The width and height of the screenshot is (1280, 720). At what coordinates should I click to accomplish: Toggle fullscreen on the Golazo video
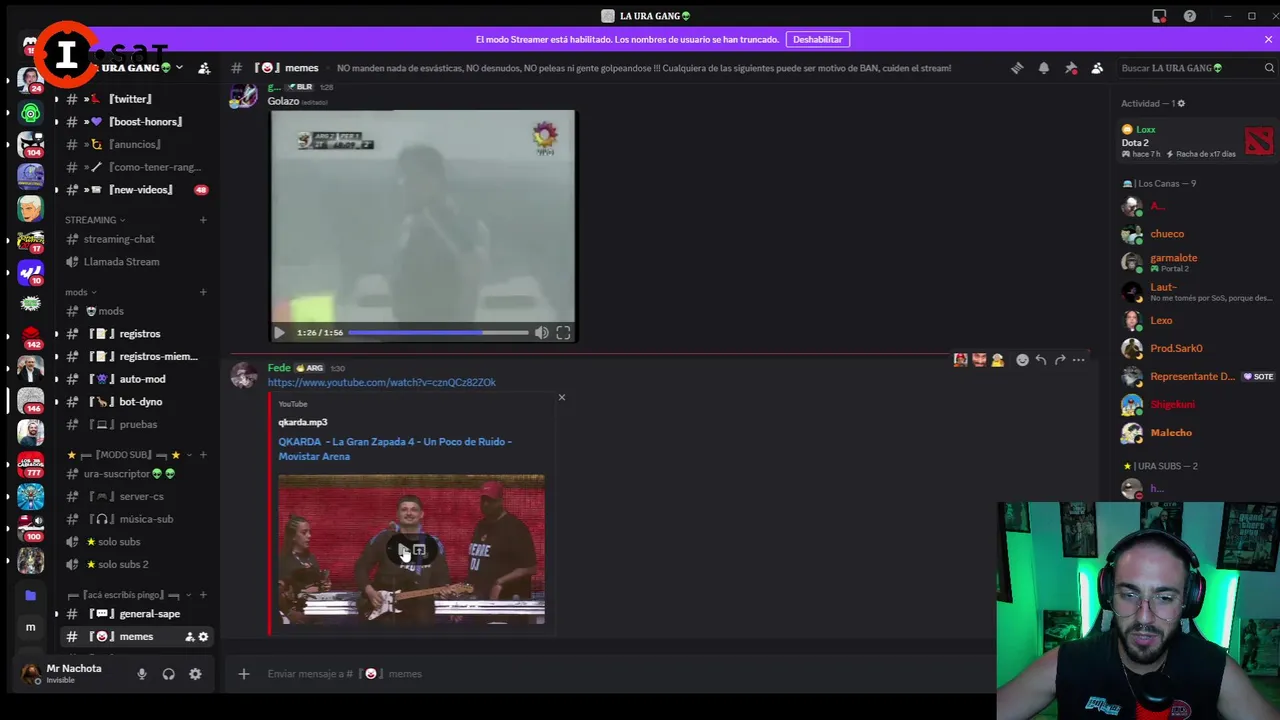pos(563,333)
